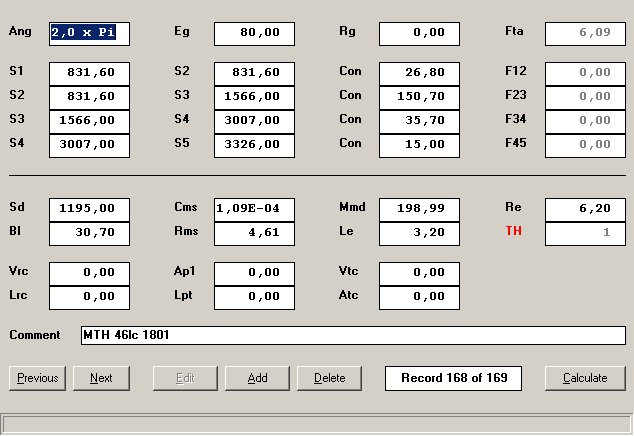Select the S5 field showing 3326,00

[x=254, y=146]
